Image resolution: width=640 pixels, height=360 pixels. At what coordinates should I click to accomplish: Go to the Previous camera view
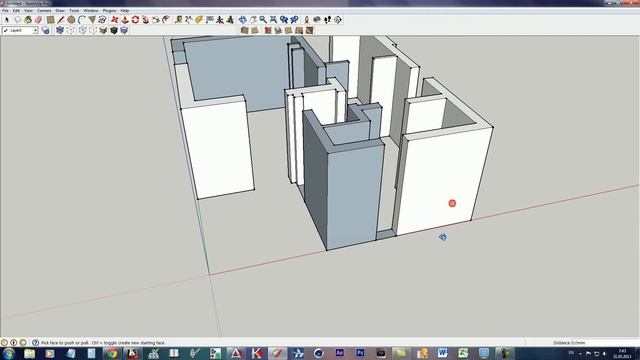pyautogui.click(x=284, y=20)
